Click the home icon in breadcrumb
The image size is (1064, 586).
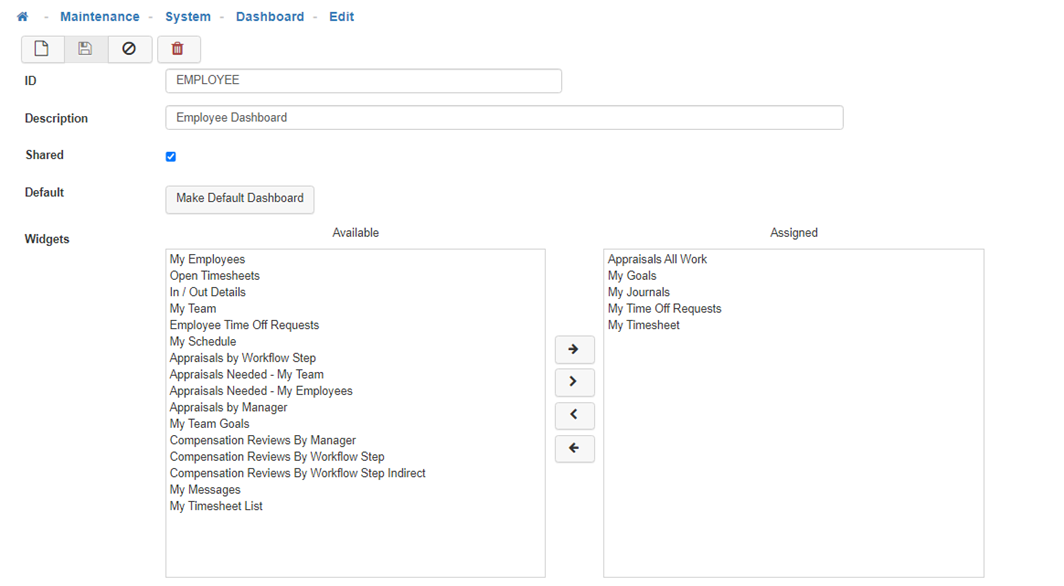(x=23, y=17)
